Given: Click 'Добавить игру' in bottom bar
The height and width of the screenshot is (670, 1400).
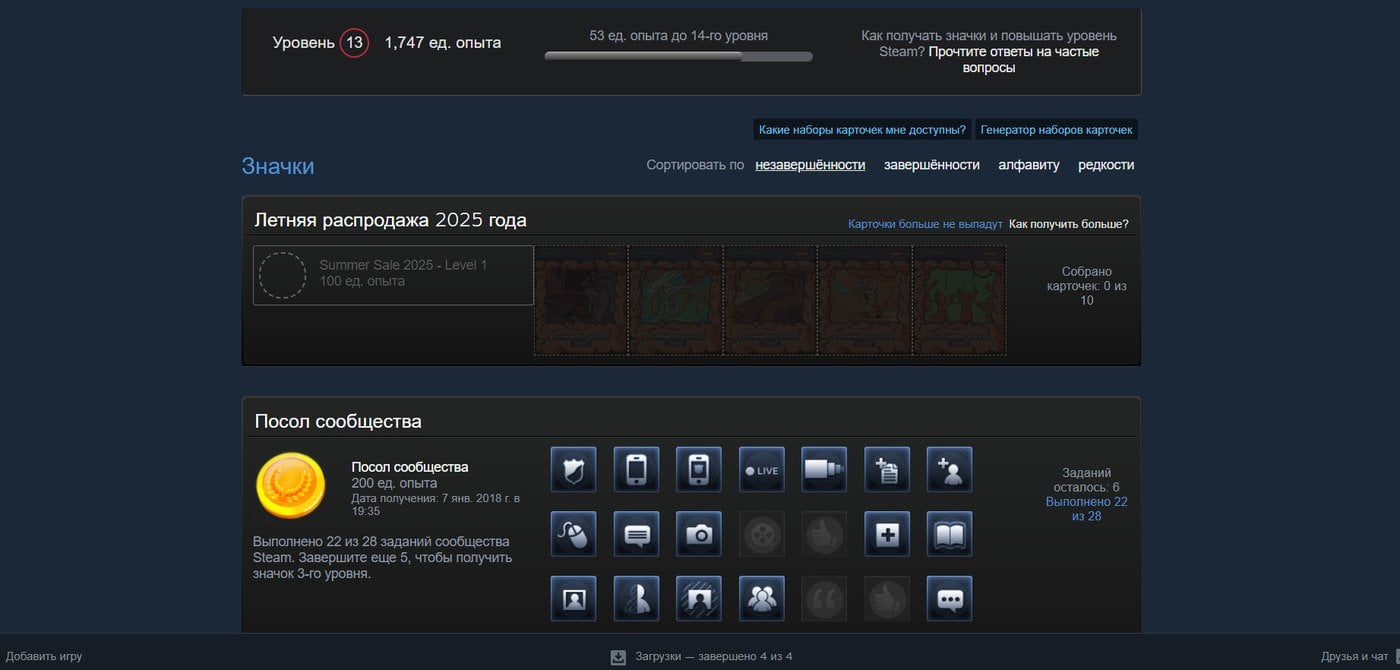Looking at the screenshot, I should click(x=44, y=657).
